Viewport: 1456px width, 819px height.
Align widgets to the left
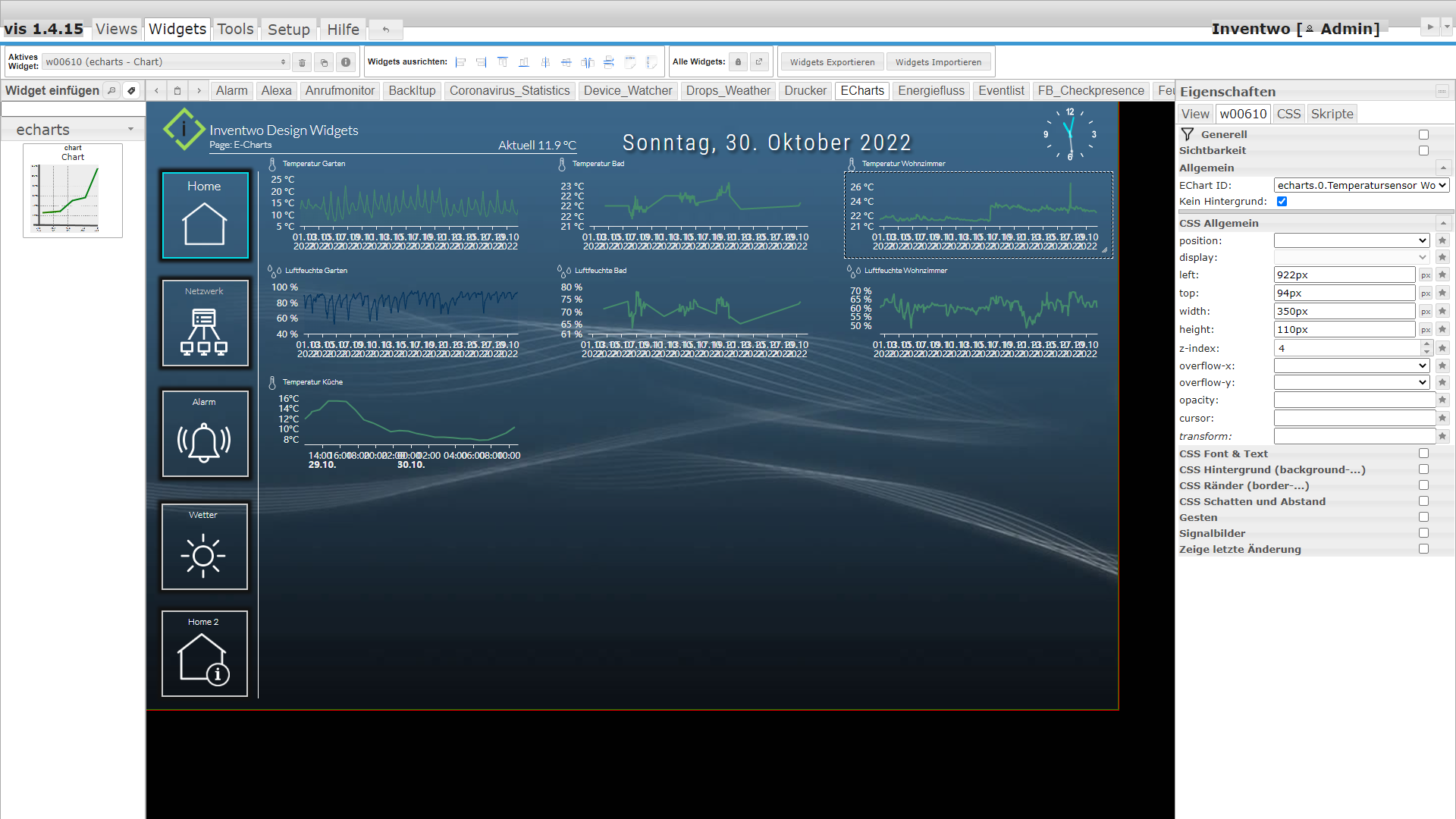click(460, 62)
